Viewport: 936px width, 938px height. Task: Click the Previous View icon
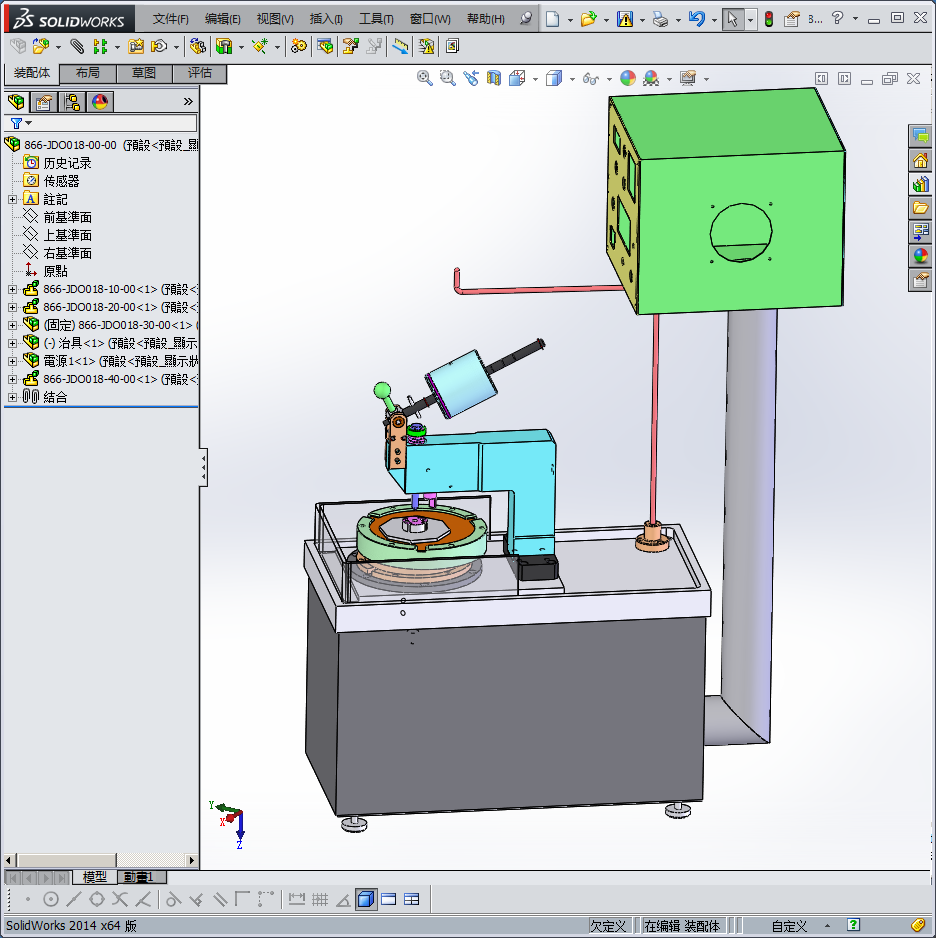click(471, 78)
